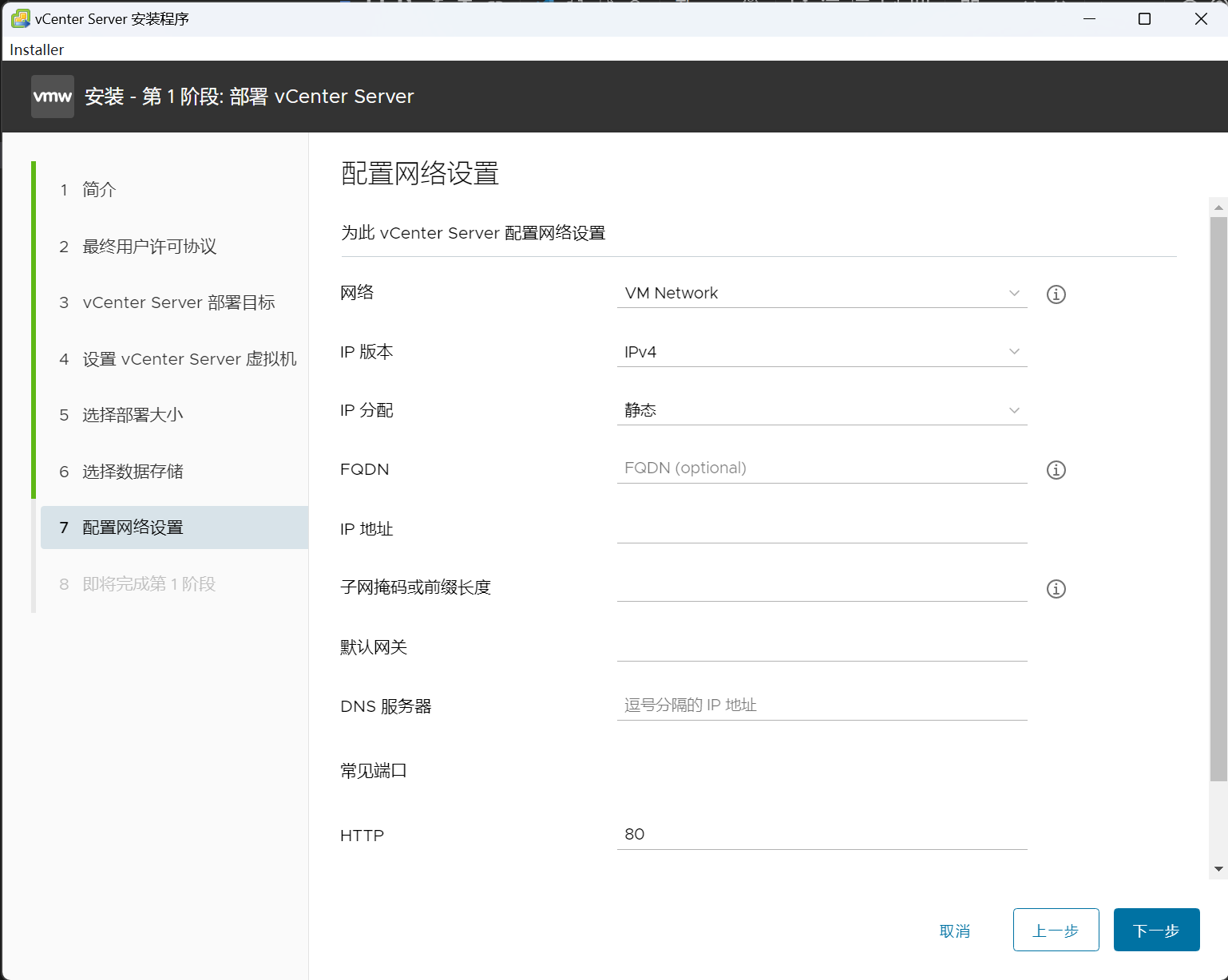
Task: Open the Installer menu
Action: 37,49
